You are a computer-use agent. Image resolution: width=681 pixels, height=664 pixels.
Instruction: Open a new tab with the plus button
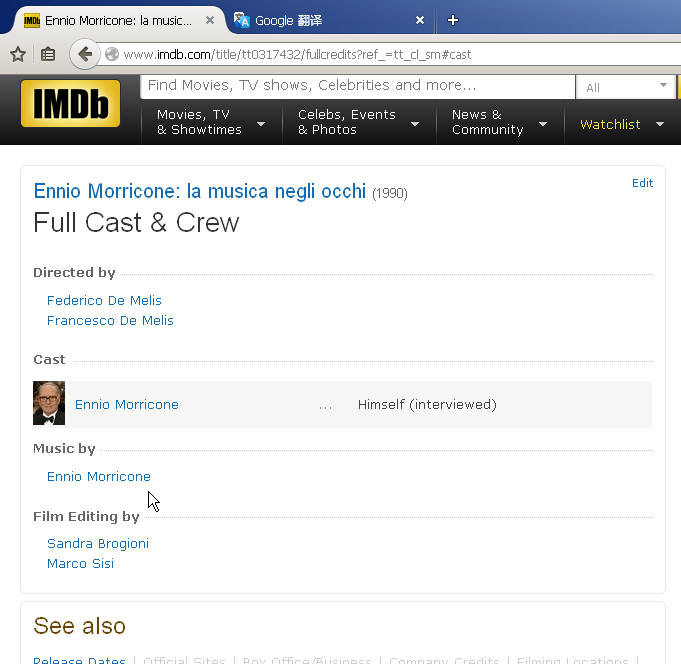coord(453,20)
